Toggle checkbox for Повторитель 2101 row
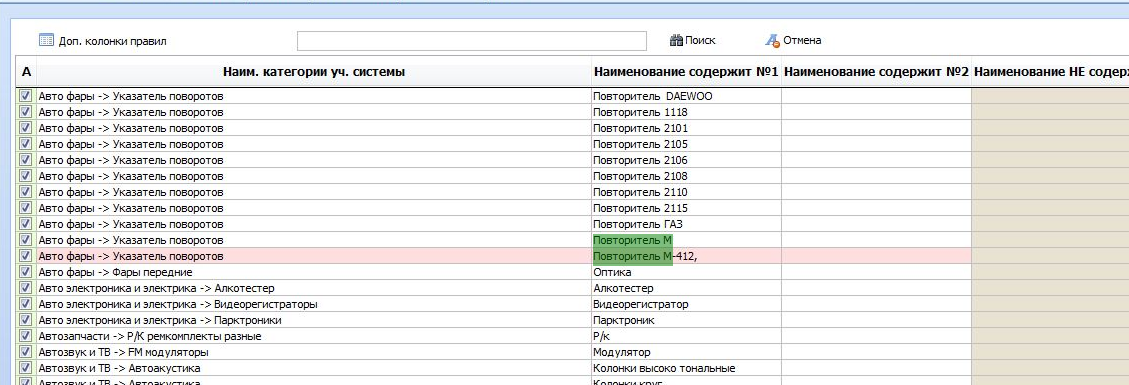This screenshot has height=385, width=1129. [25, 128]
